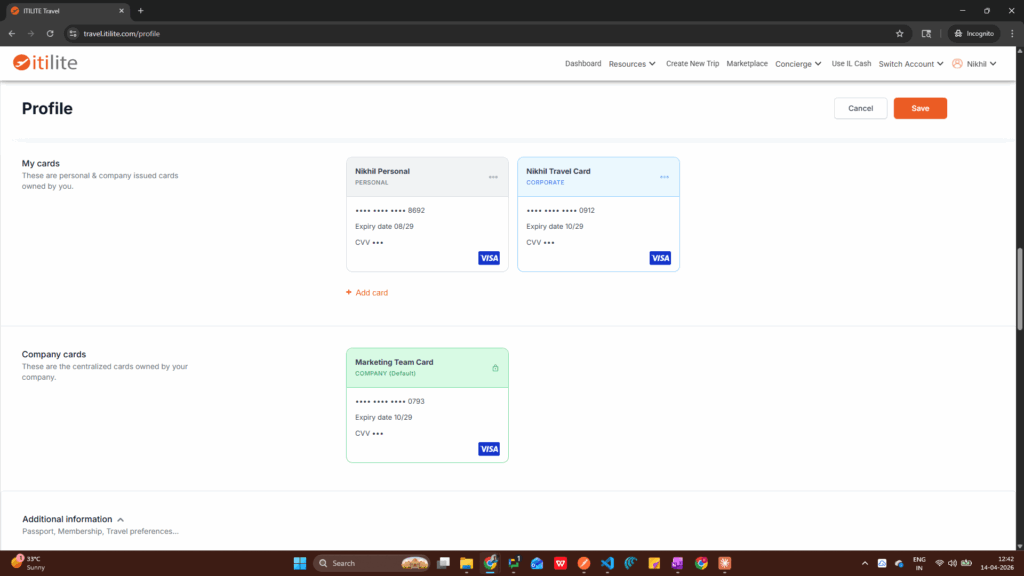Click lock icon on Marketing Team Card

[x=495, y=368]
